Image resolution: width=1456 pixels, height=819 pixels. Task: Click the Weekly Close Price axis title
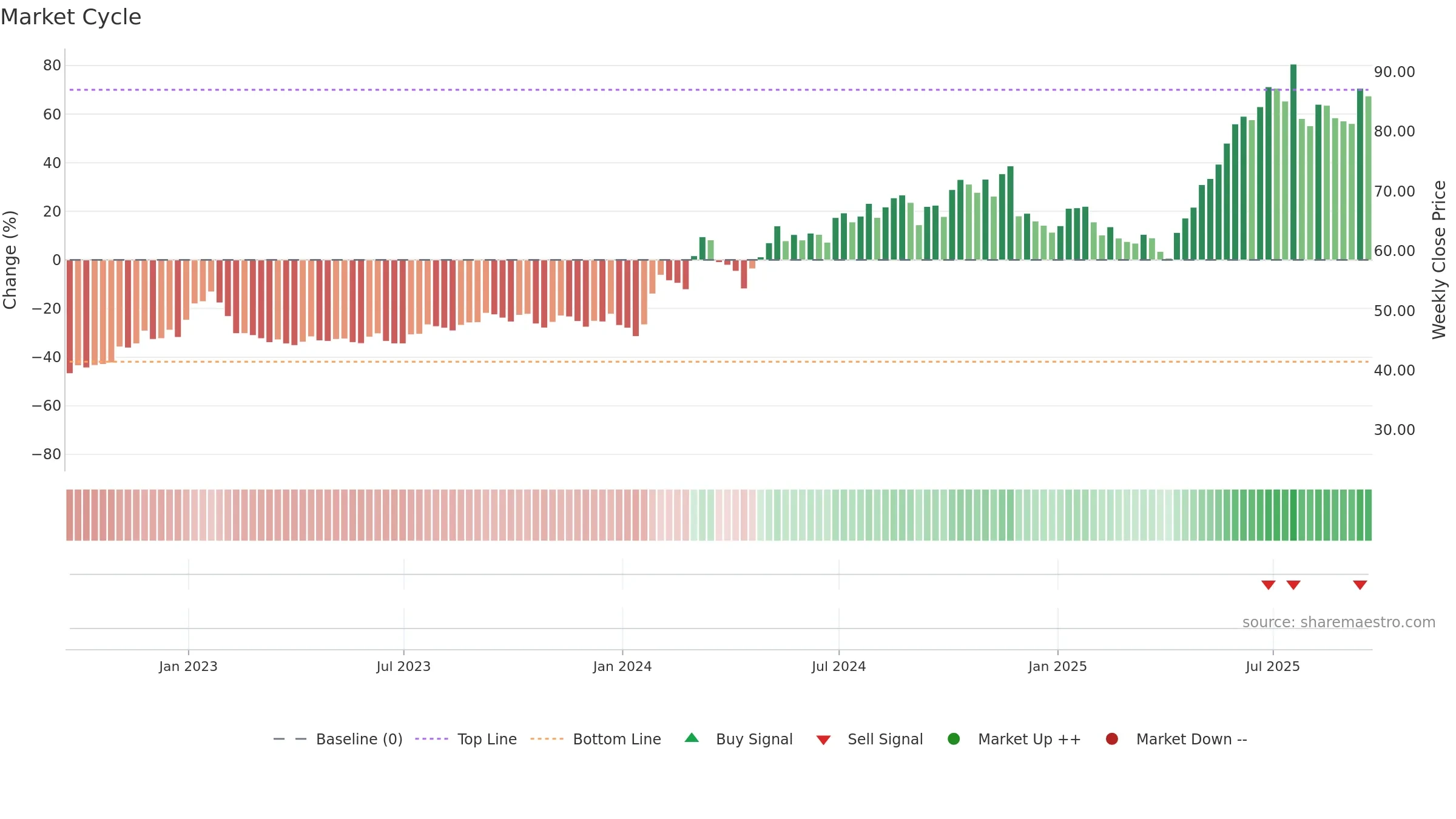coord(1439,260)
